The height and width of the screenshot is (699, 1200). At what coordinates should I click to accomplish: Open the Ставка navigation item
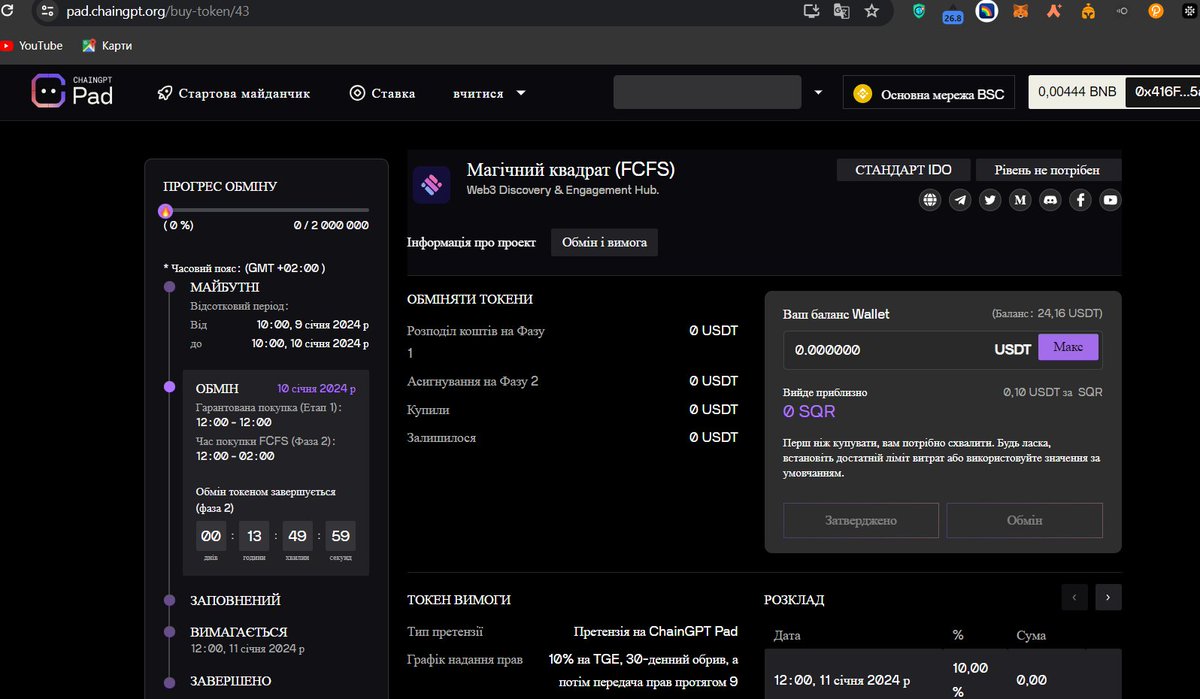coord(382,93)
